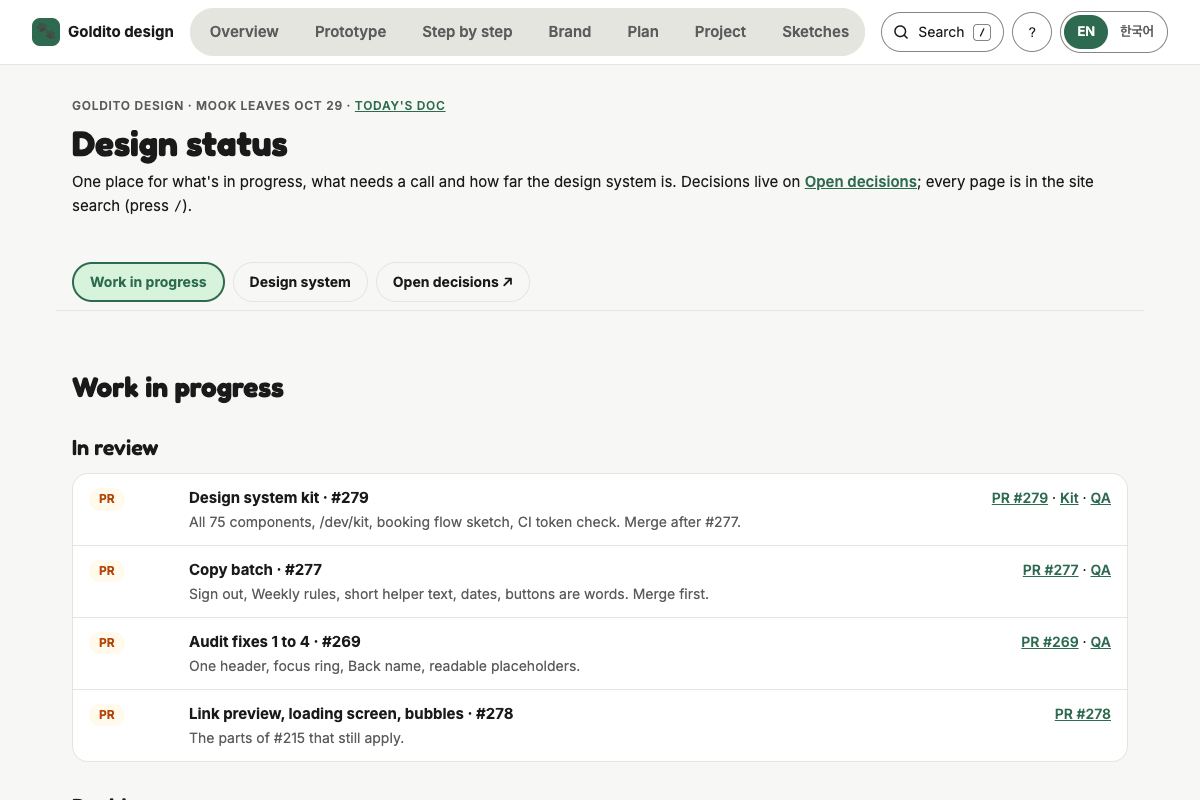Click the 'Design status' page heading
This screenshot has height=800, width=1200.
pos(180,145)
